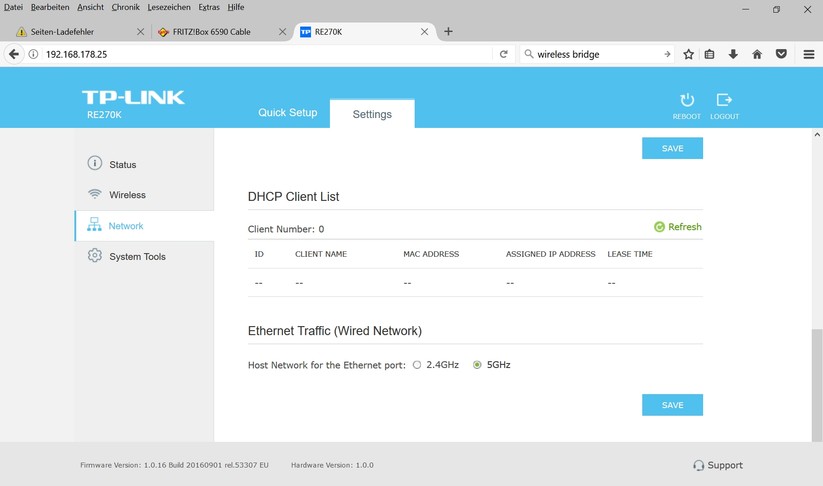Click the LEASE TIME column header
The height and width of the screenshot is (486, 823).
coord(630,254)
